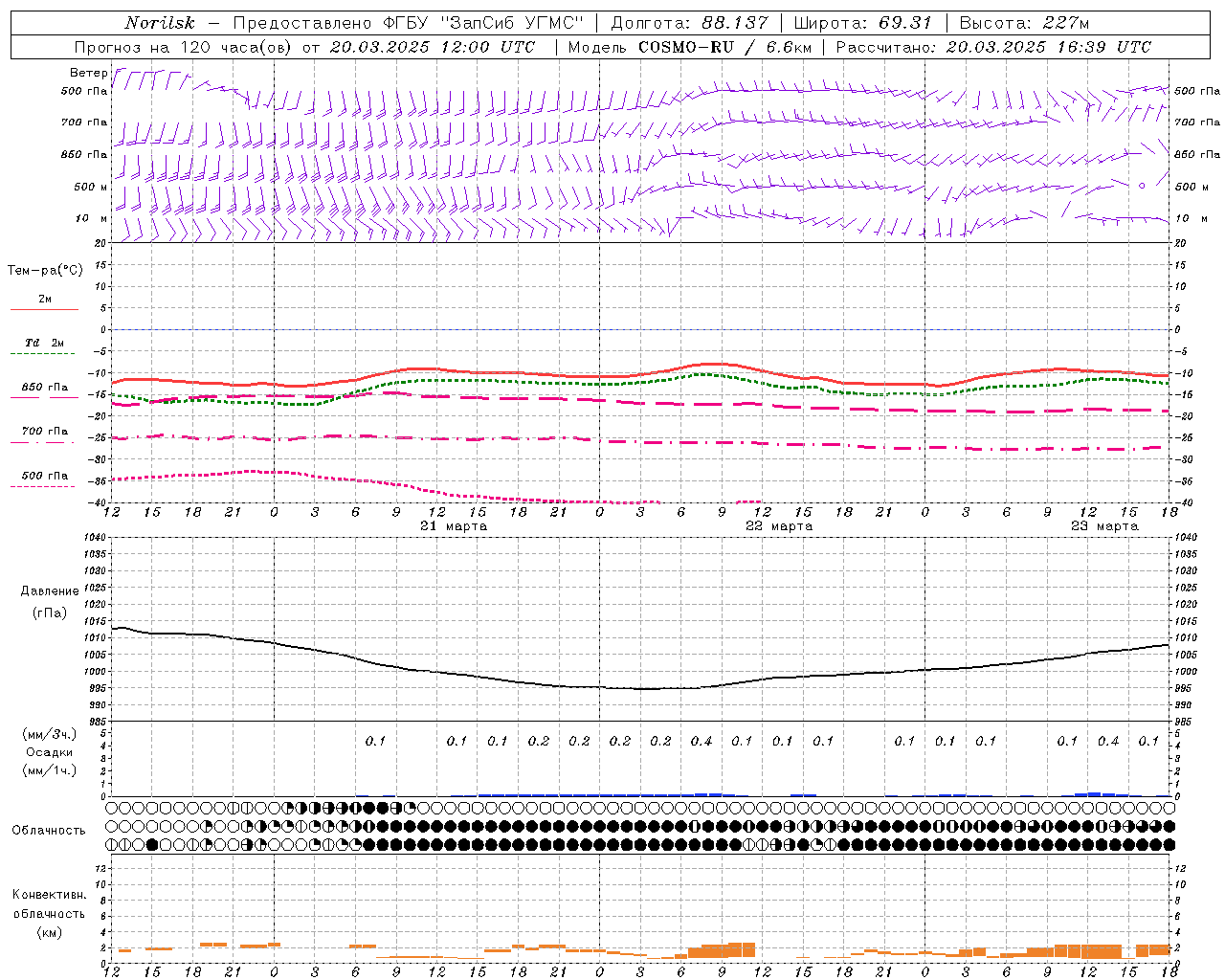
Task: Click the '(мм/1ч.)' precipitation unit label
Action: (x=50, y=770)
